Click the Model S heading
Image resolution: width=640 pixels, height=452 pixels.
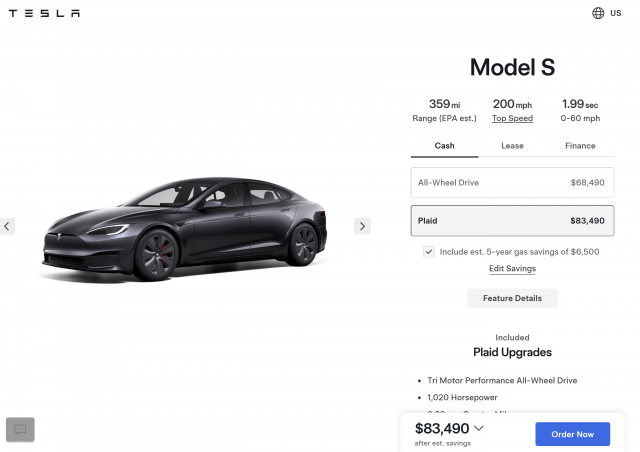tap(512, 68)
